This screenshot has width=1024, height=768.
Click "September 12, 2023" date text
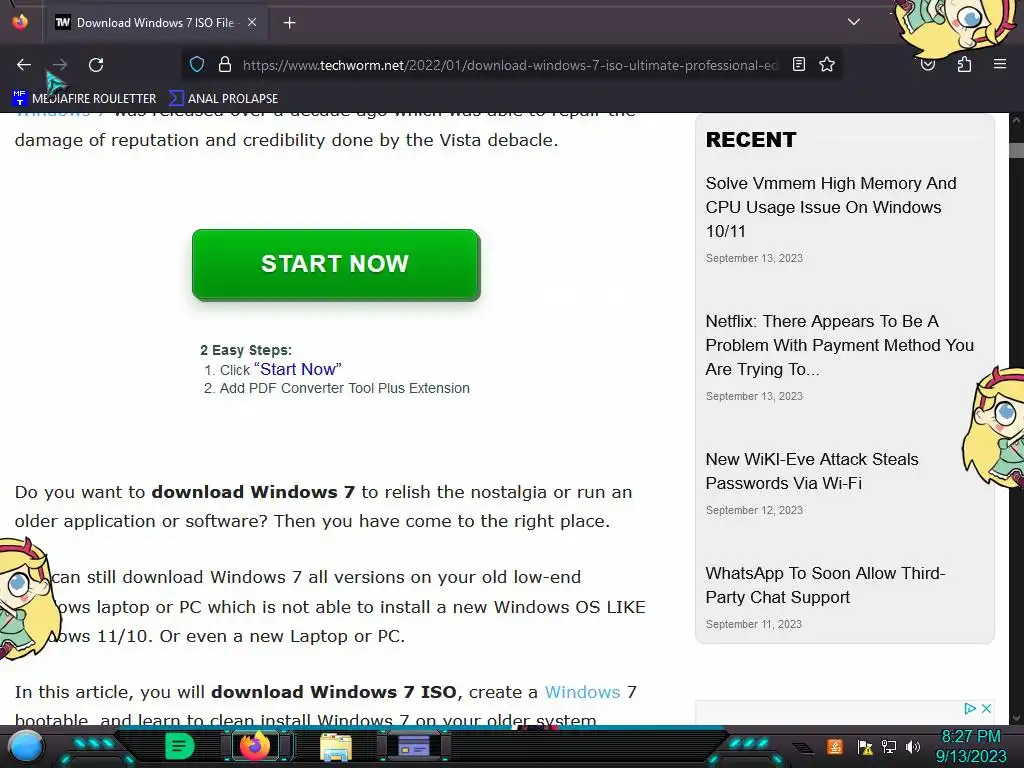pos(754,510)
